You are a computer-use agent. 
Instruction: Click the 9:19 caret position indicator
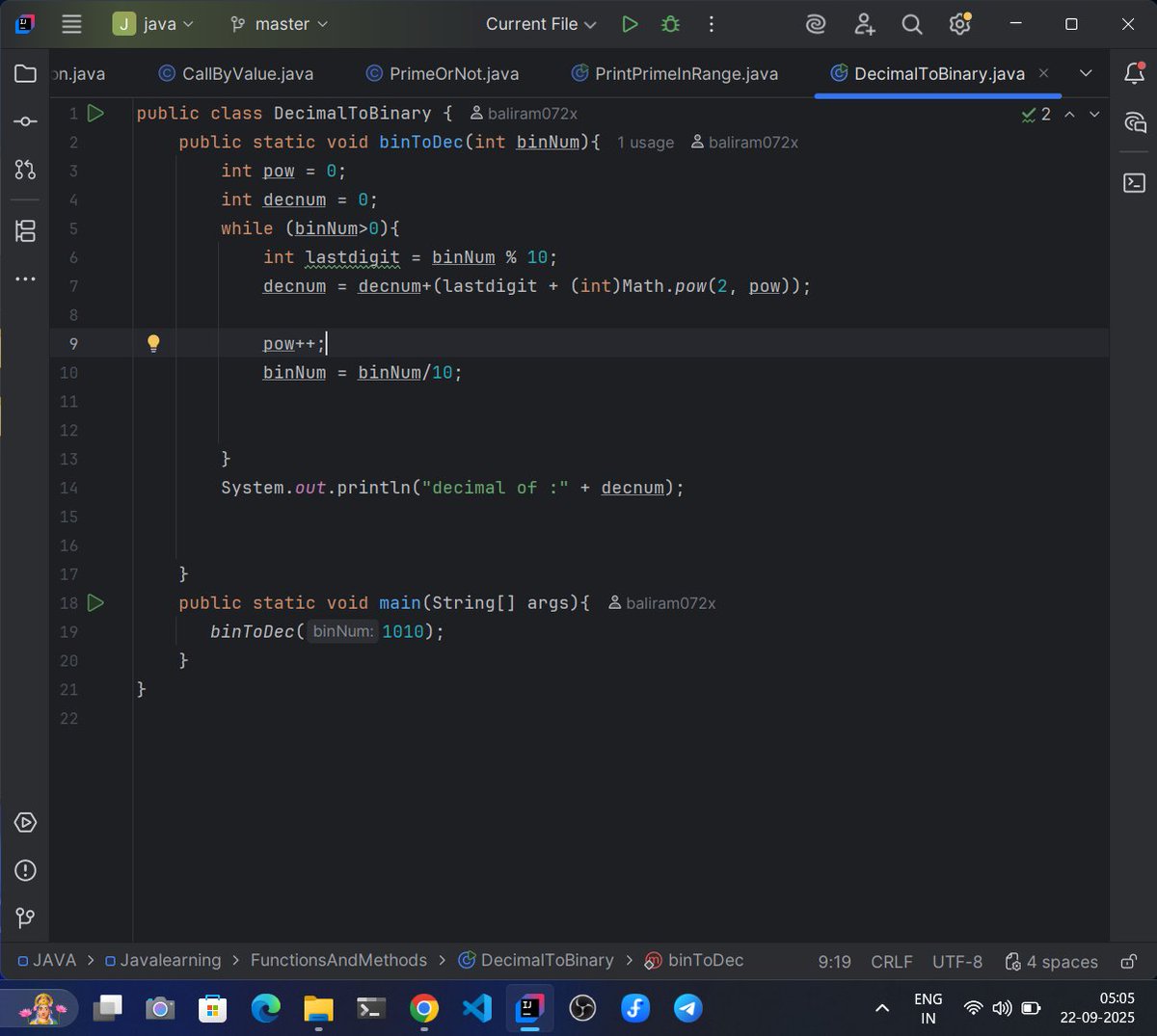834,962
